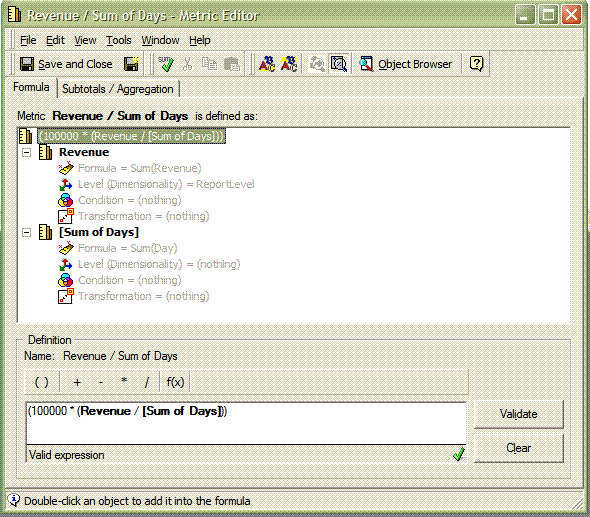Open the Tools menu

click(119, 40)
